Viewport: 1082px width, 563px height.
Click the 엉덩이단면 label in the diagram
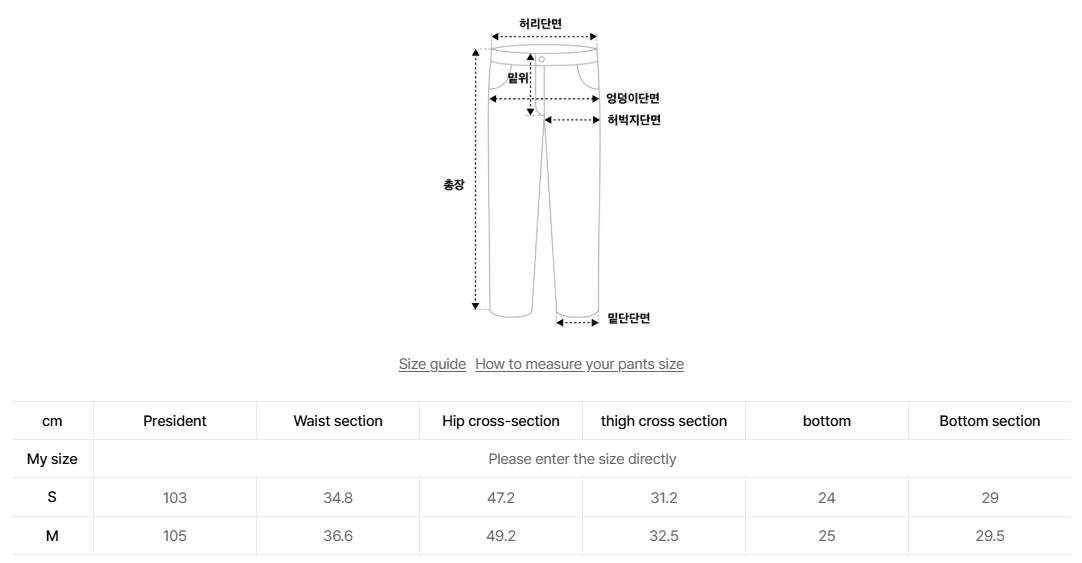click(x=632, y=99)
